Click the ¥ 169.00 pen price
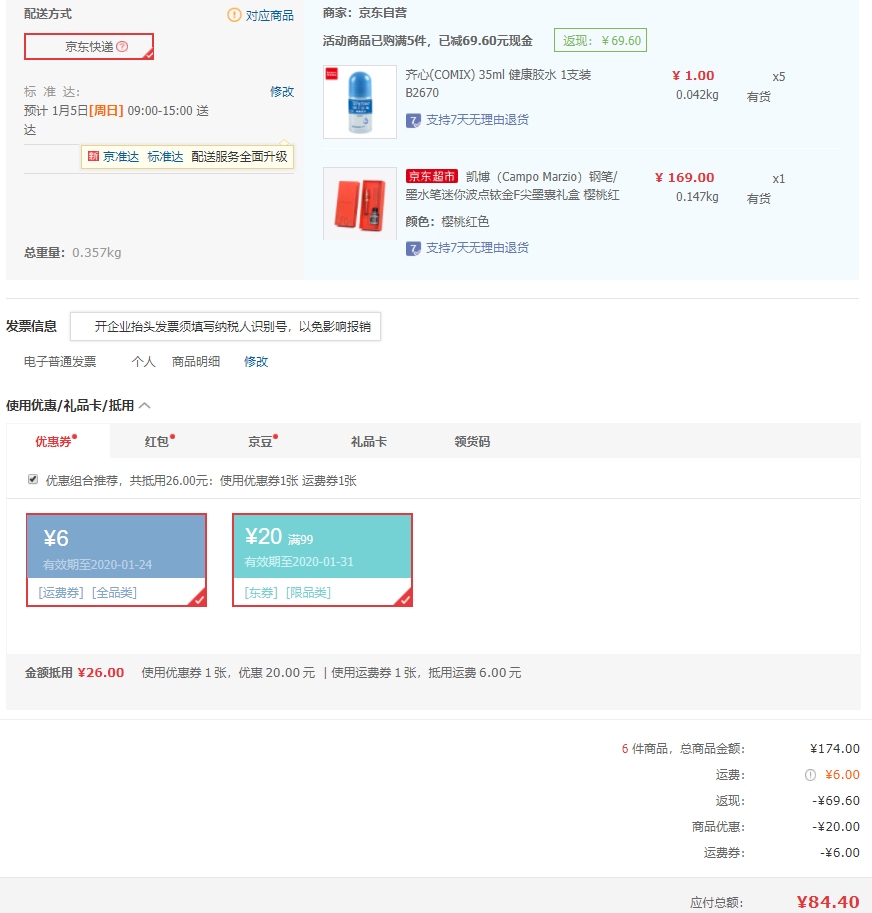Screen dimensions: 872x913 click(685, 178)
